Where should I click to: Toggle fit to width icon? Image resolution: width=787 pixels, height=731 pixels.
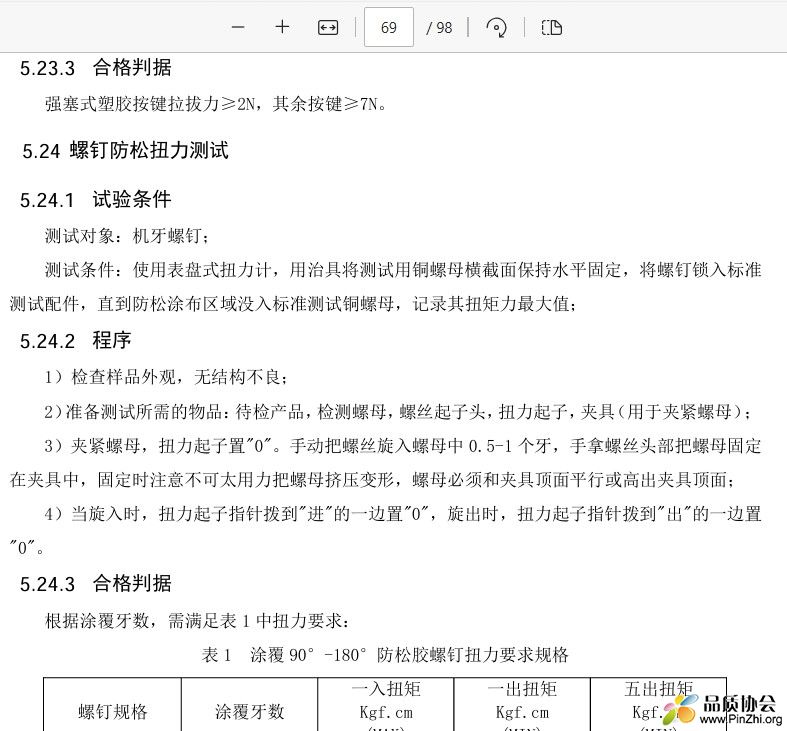point(328,27)
